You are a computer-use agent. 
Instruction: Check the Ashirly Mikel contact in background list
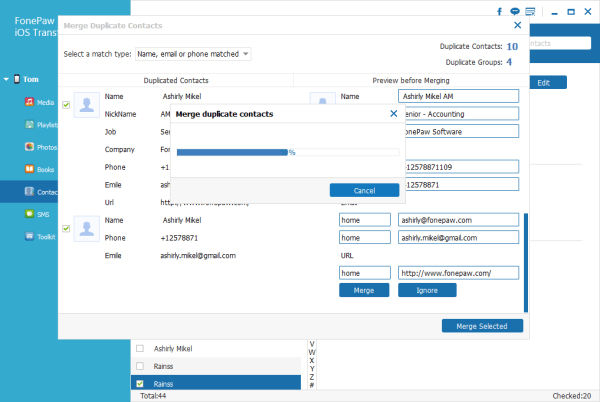tap(140, 348)
